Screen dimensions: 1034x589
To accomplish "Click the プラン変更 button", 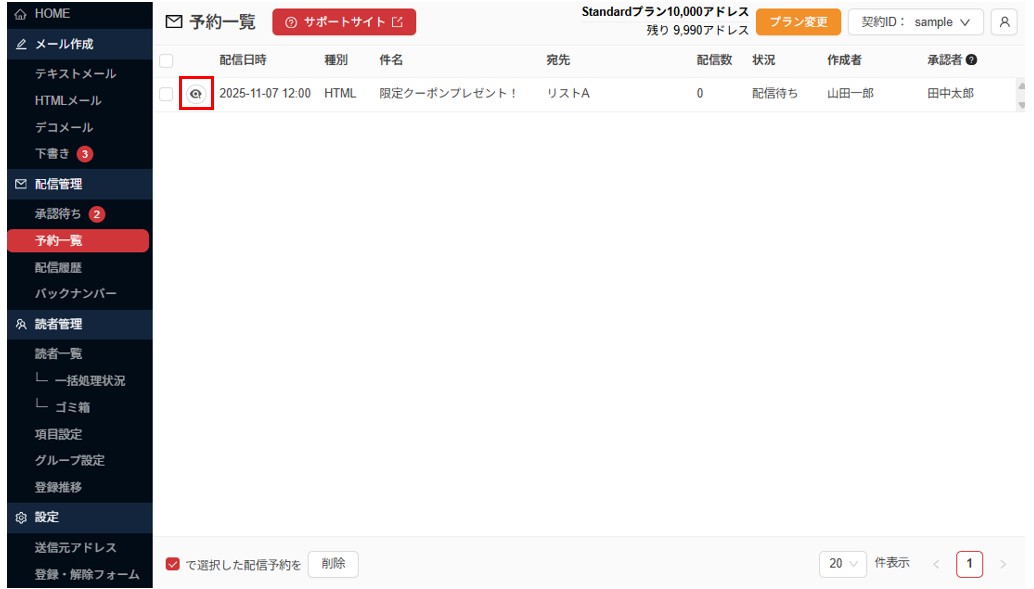I will point(798,22).
